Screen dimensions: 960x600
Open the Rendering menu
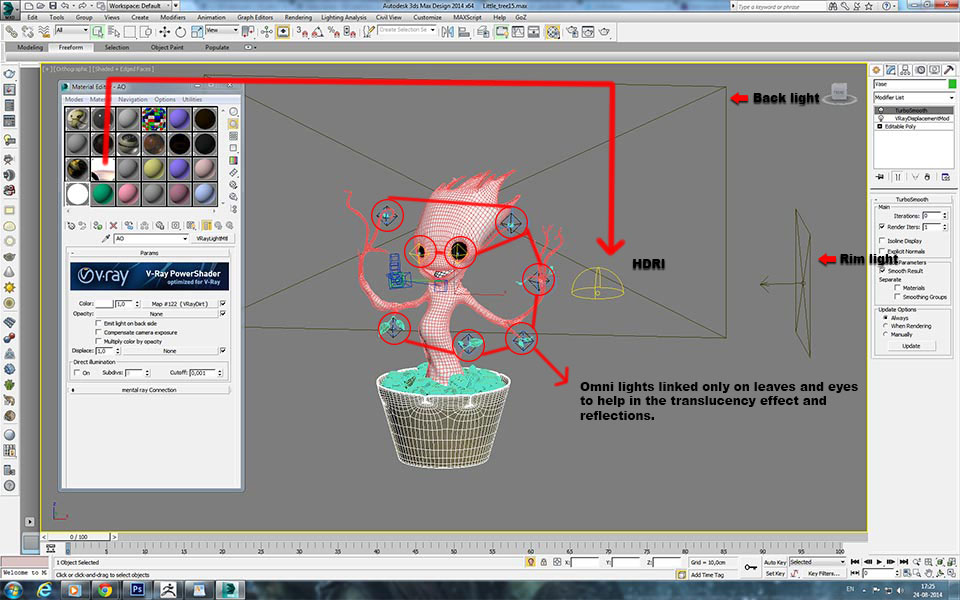click(298, 17)
